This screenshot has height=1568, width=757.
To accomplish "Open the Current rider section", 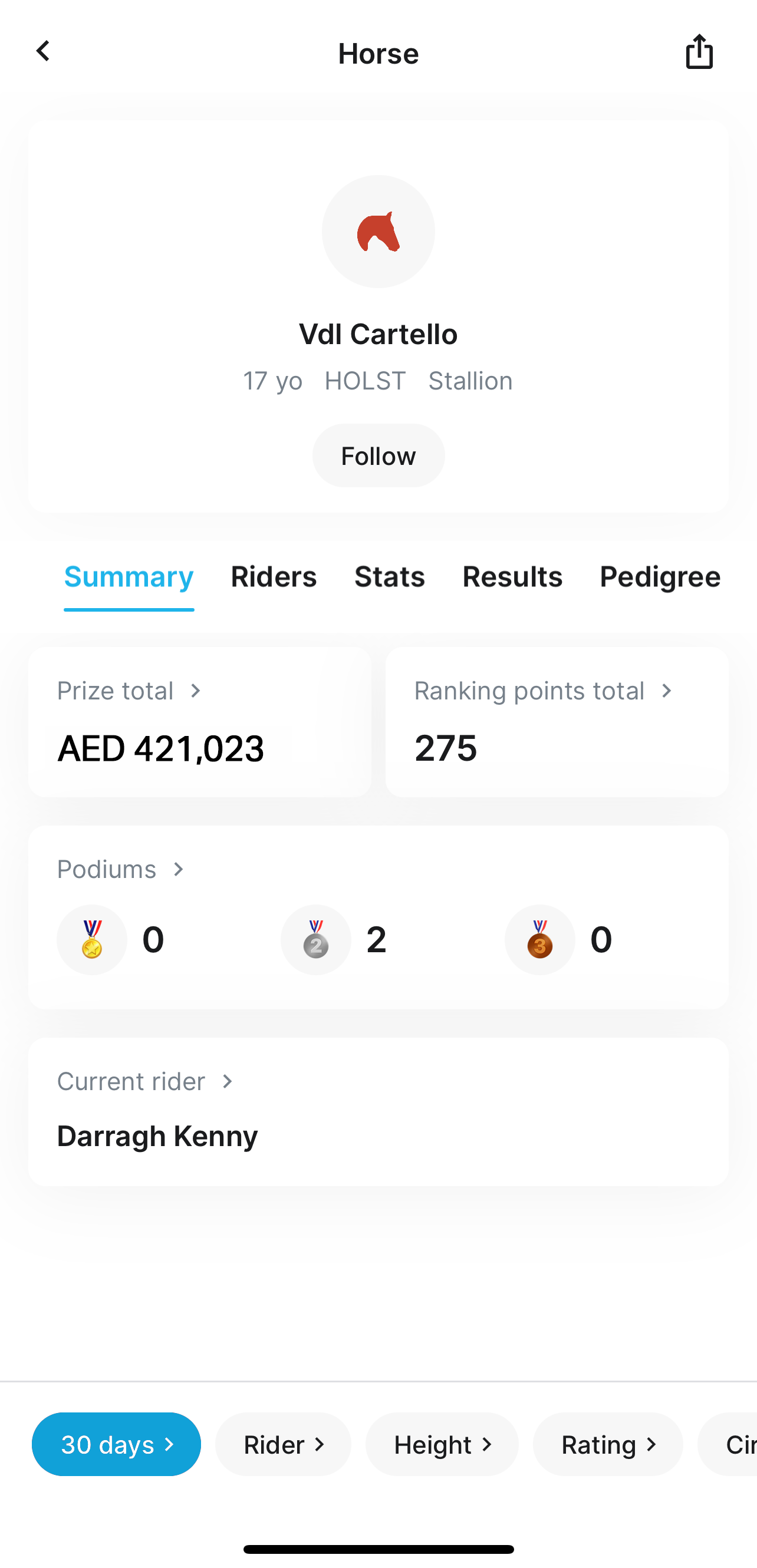I will [145, 1082].
